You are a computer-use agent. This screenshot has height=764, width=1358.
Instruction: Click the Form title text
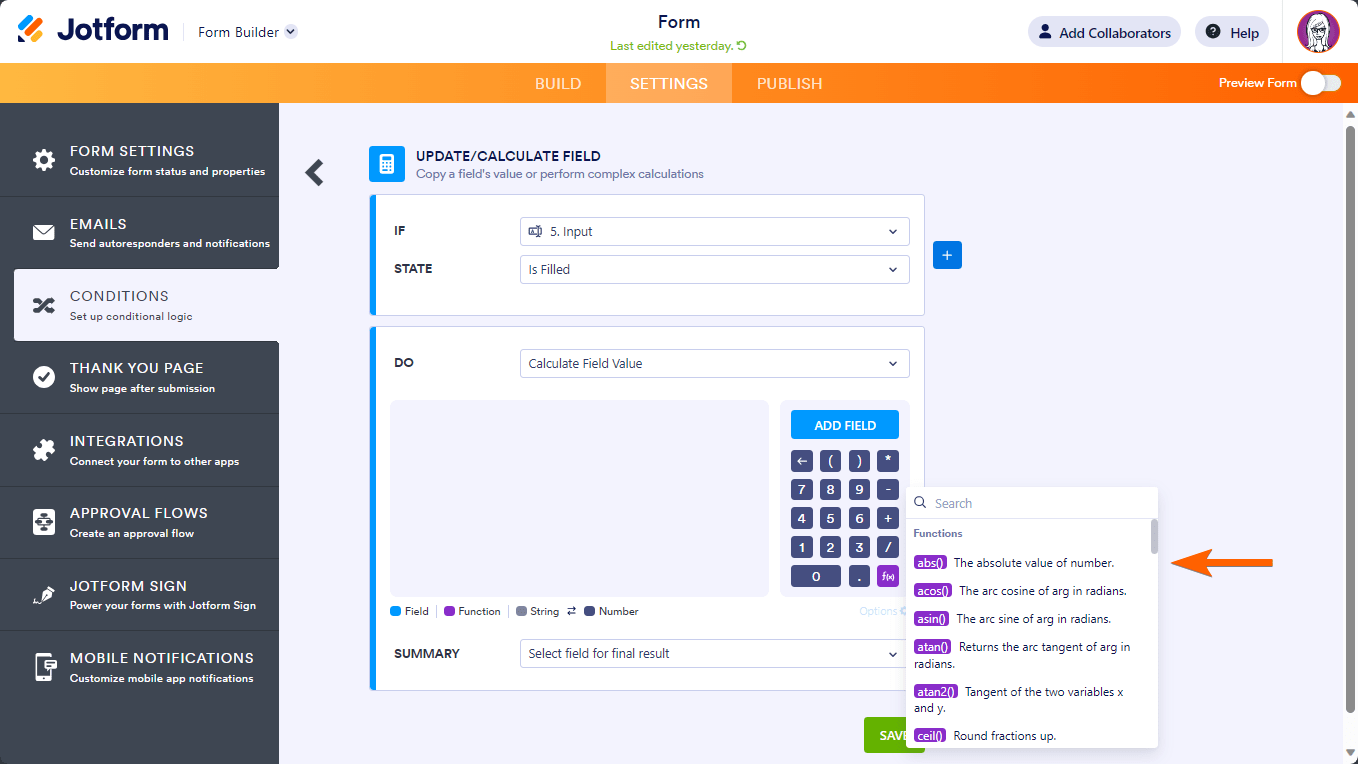point(679,22)
